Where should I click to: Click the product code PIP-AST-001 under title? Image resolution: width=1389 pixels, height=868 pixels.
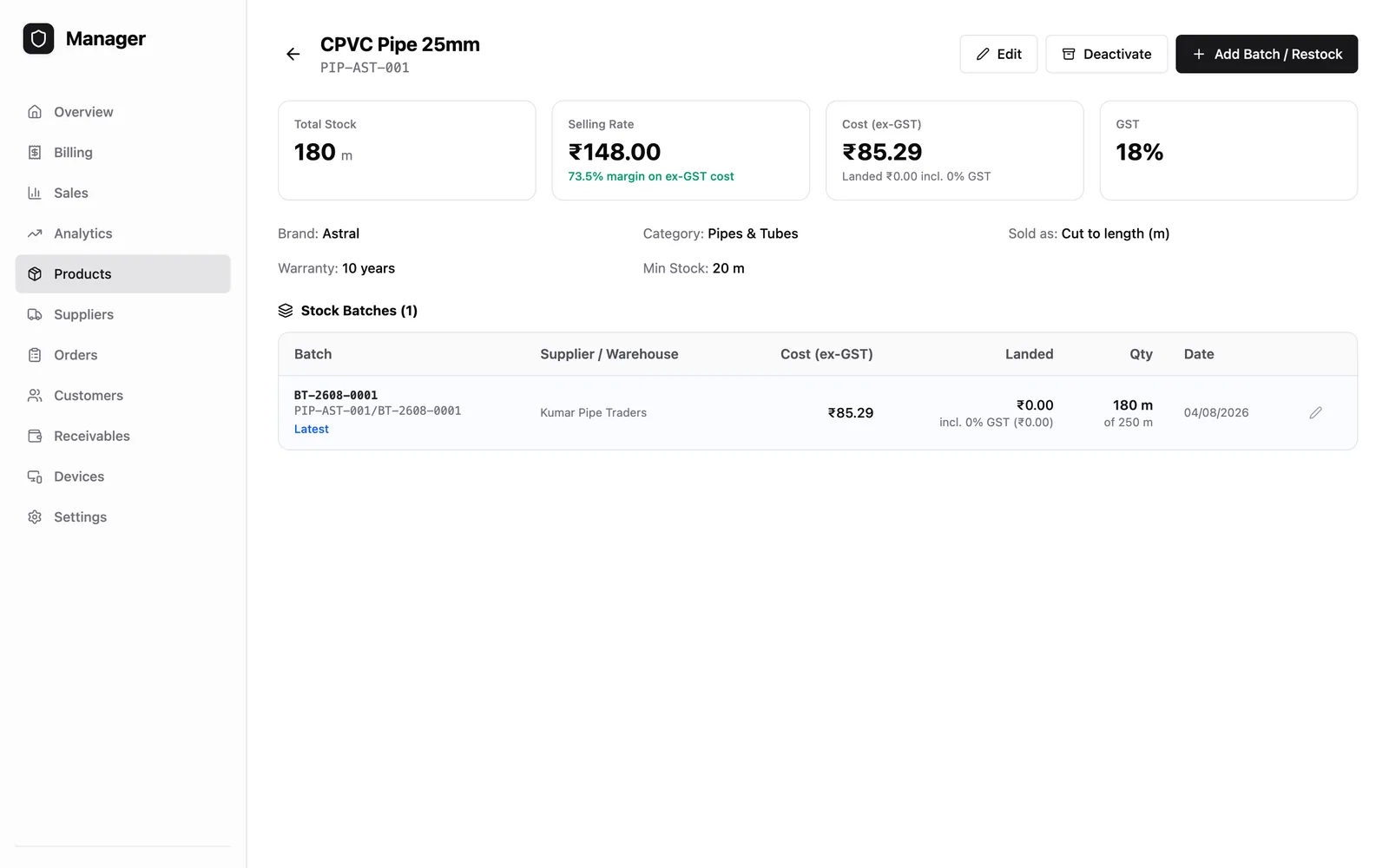[365, 68]
